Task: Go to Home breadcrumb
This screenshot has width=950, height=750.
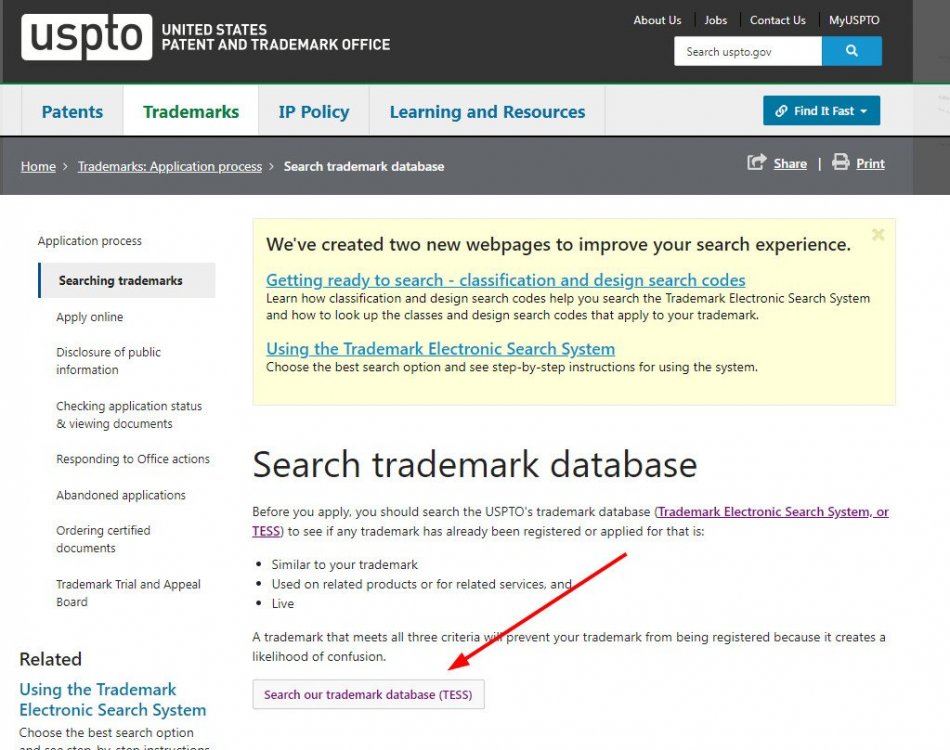Action: (x=38, y=167)
